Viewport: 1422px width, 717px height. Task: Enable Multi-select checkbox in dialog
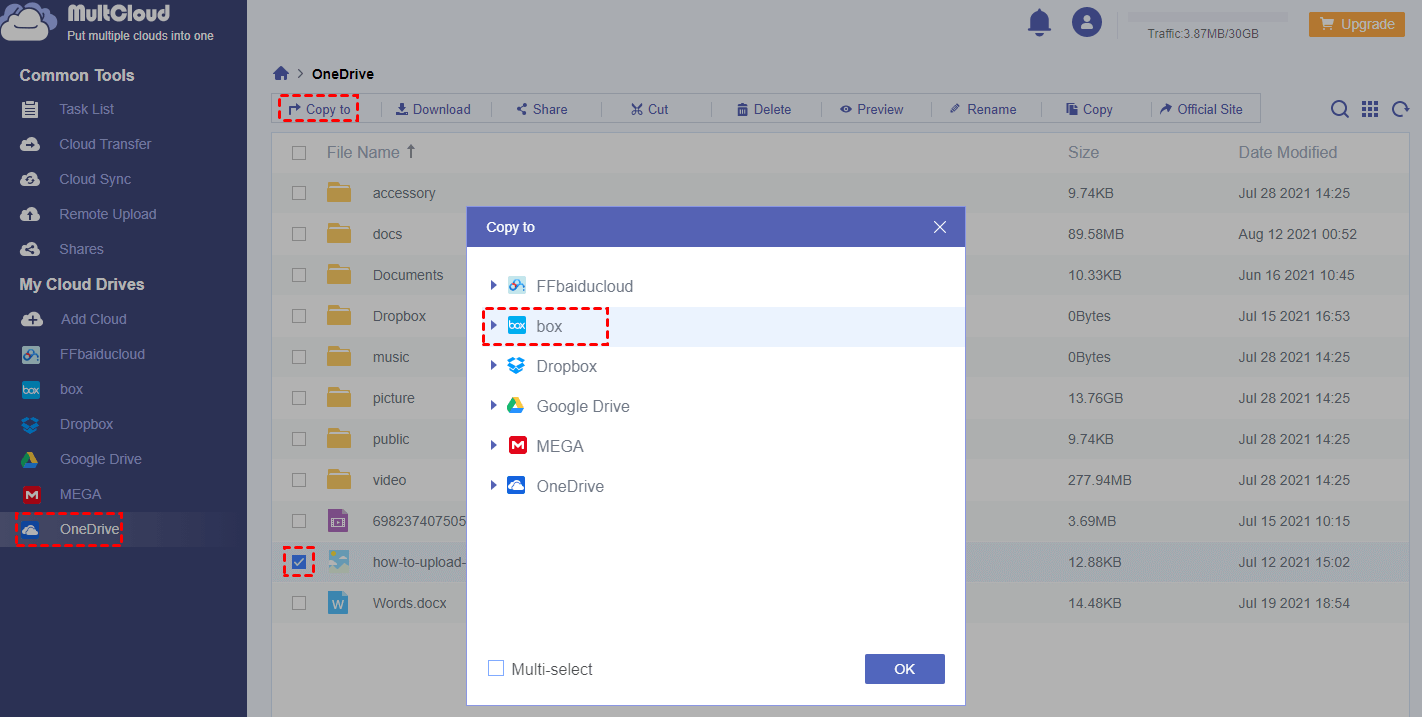[x=496, y=668]
